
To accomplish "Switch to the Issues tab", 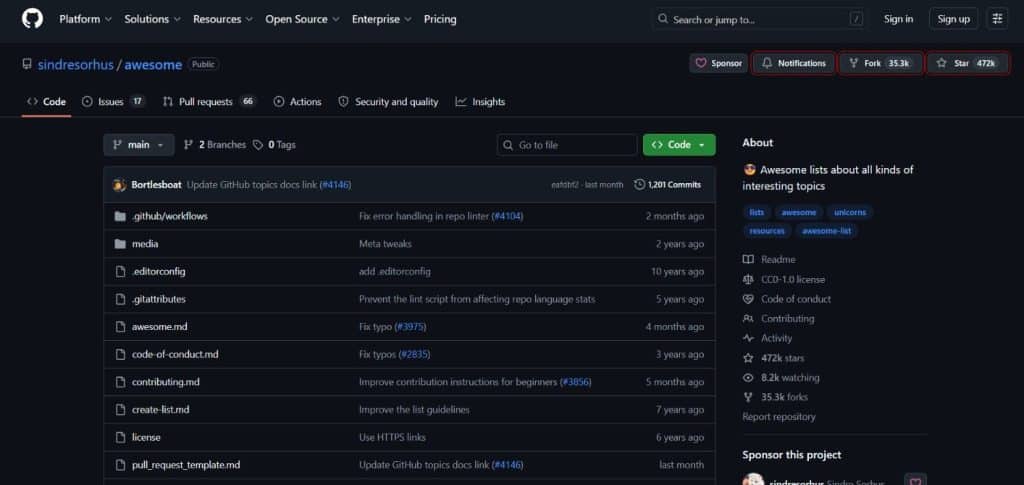I will tap(113, 102).
